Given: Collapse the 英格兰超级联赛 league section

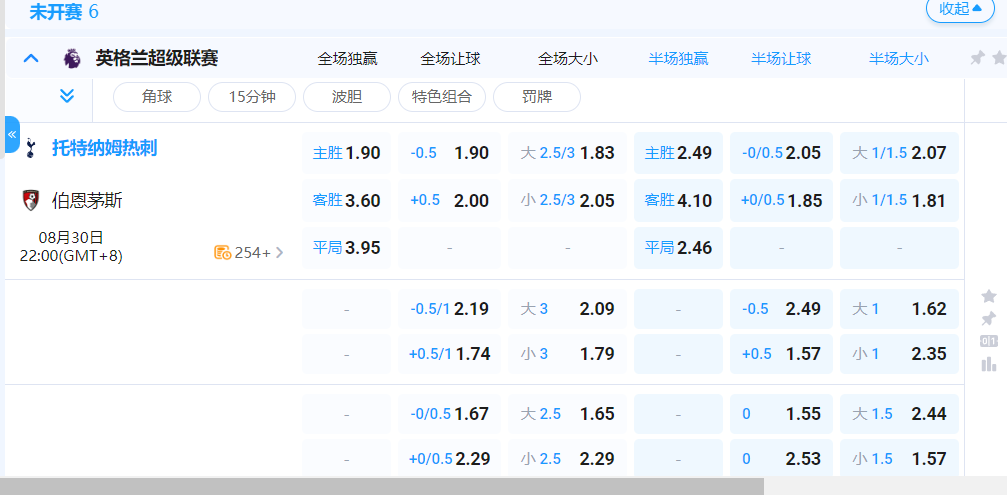Looking at the screenshot, I should (31, 58).
